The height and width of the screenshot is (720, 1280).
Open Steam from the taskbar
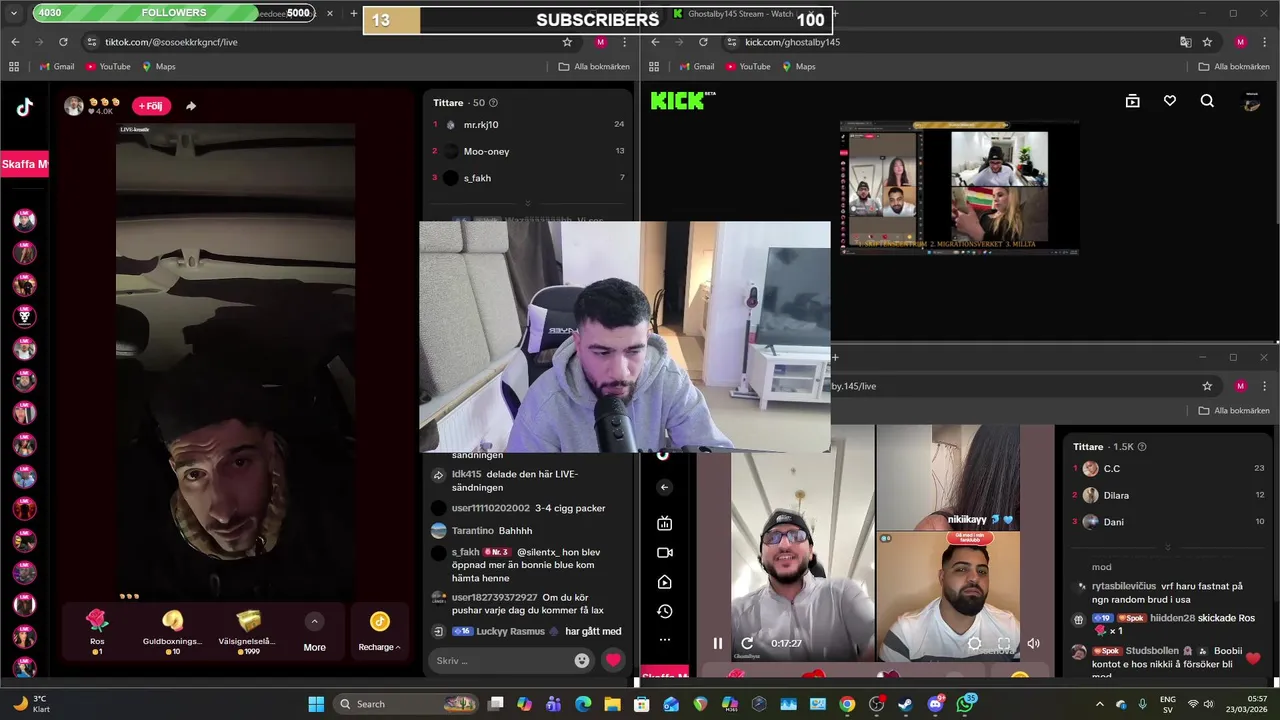coord(905,704)
